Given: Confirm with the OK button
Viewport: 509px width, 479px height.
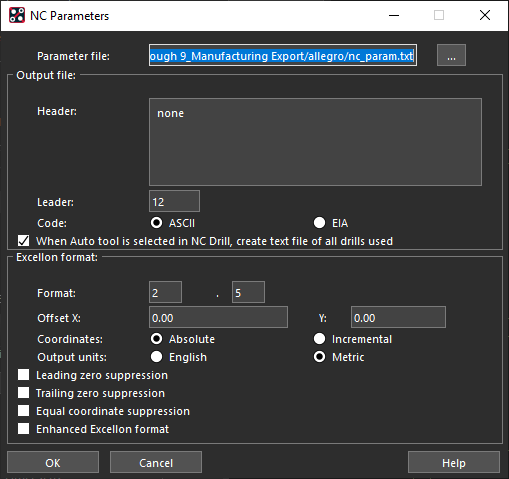Looking at the screenshot, I should point(53,462).
